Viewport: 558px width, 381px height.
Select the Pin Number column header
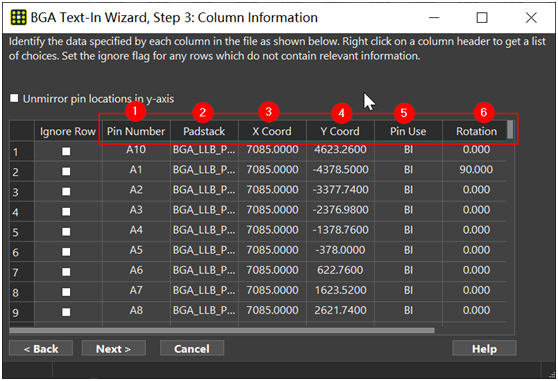click(x=136, y=131)
